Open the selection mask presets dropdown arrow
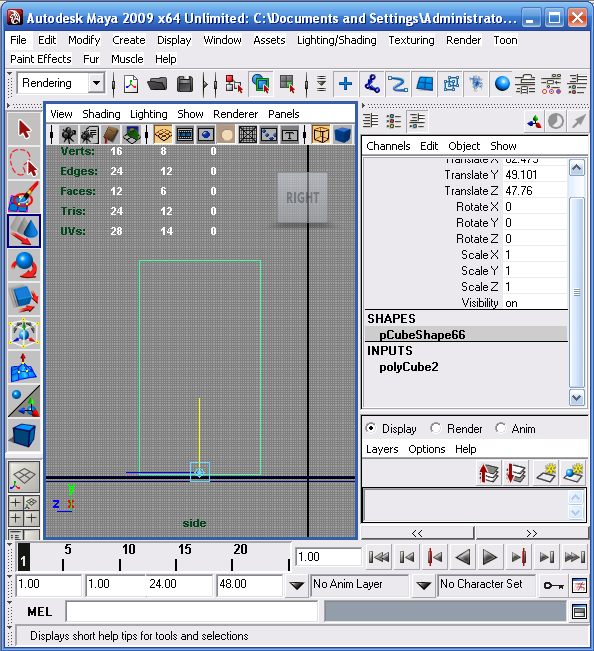 point(321,84)
